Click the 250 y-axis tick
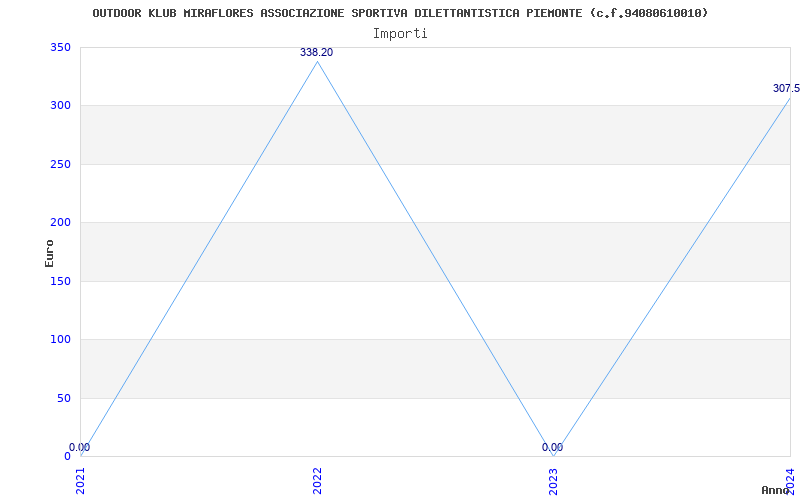This screenshot has height=500, width=800. tap(60, 164)
